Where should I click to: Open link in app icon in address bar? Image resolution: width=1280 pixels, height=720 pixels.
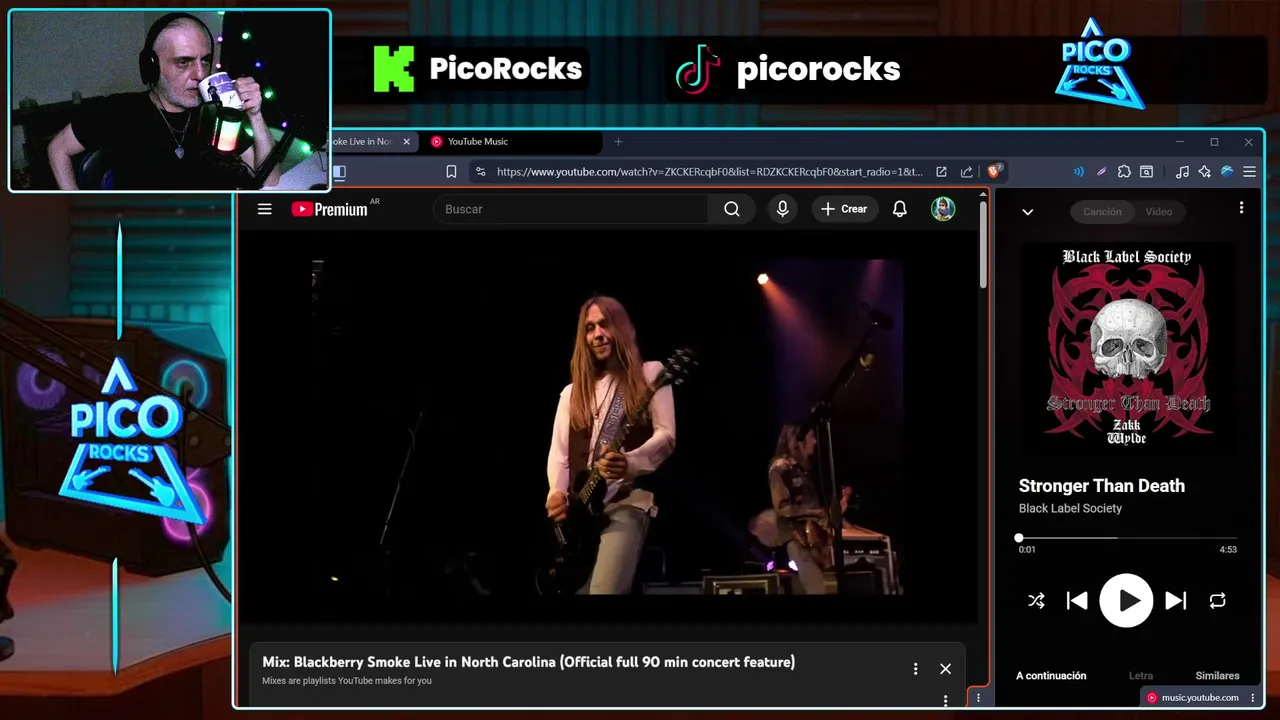tap(941, 172)
